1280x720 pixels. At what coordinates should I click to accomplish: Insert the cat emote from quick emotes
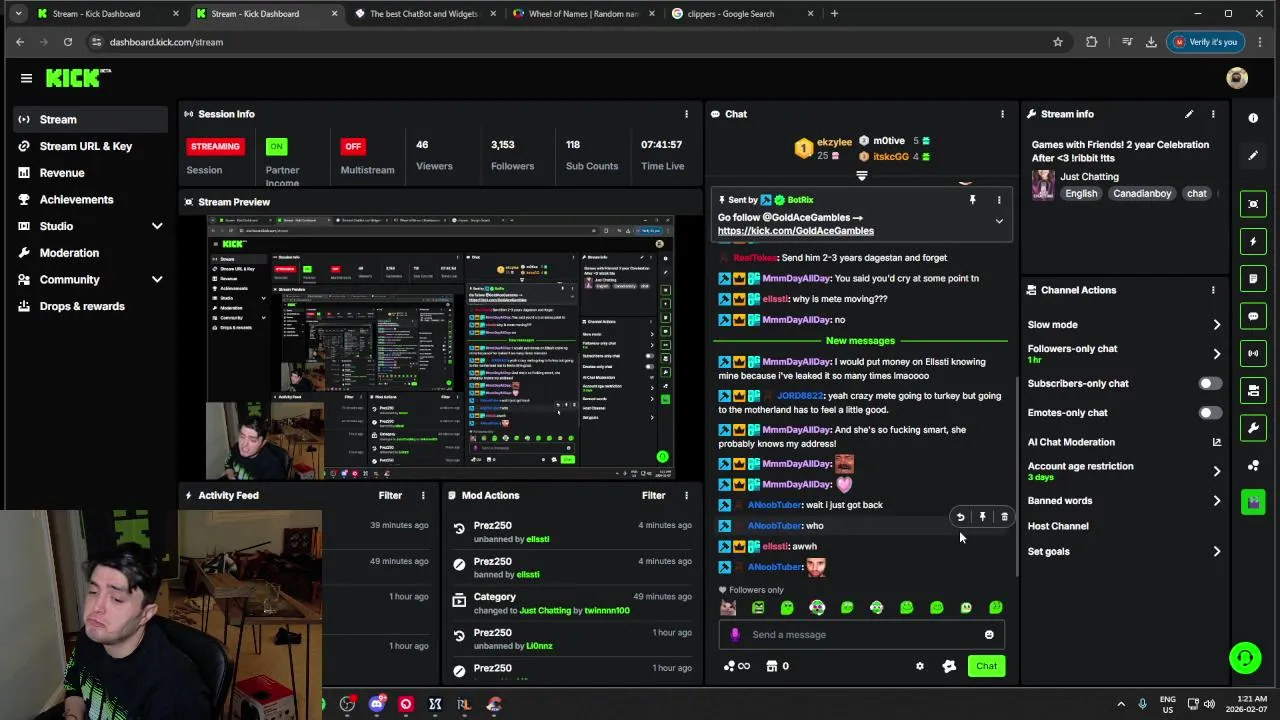728,607
